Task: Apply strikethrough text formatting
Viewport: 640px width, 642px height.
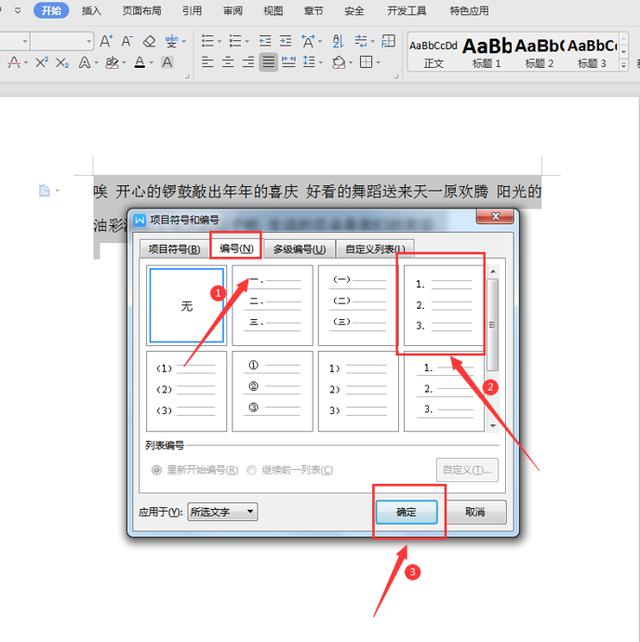Action: pyautogui.click(x=14, y=63)
